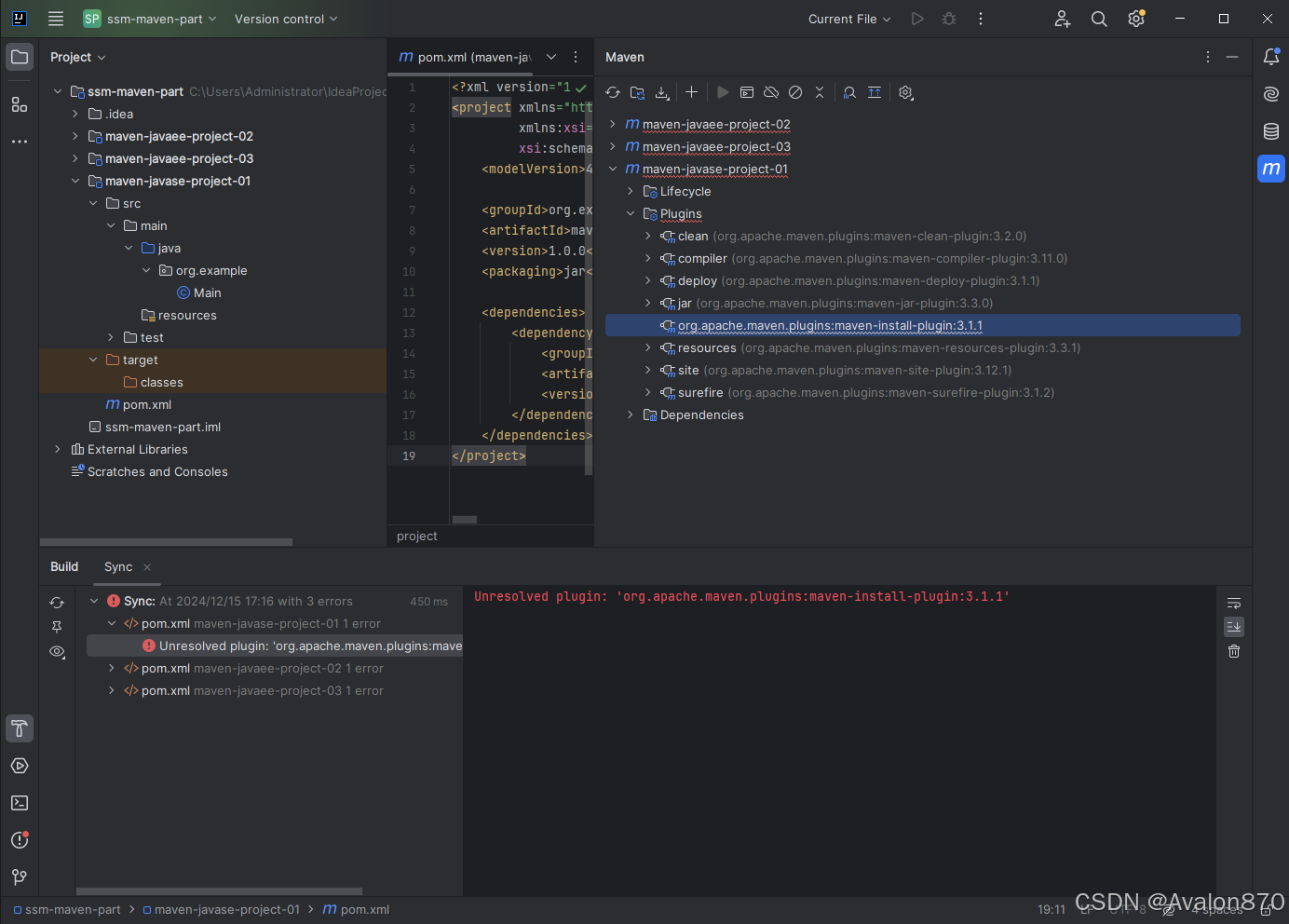Switch to the Build tab

tap(63, 566)
